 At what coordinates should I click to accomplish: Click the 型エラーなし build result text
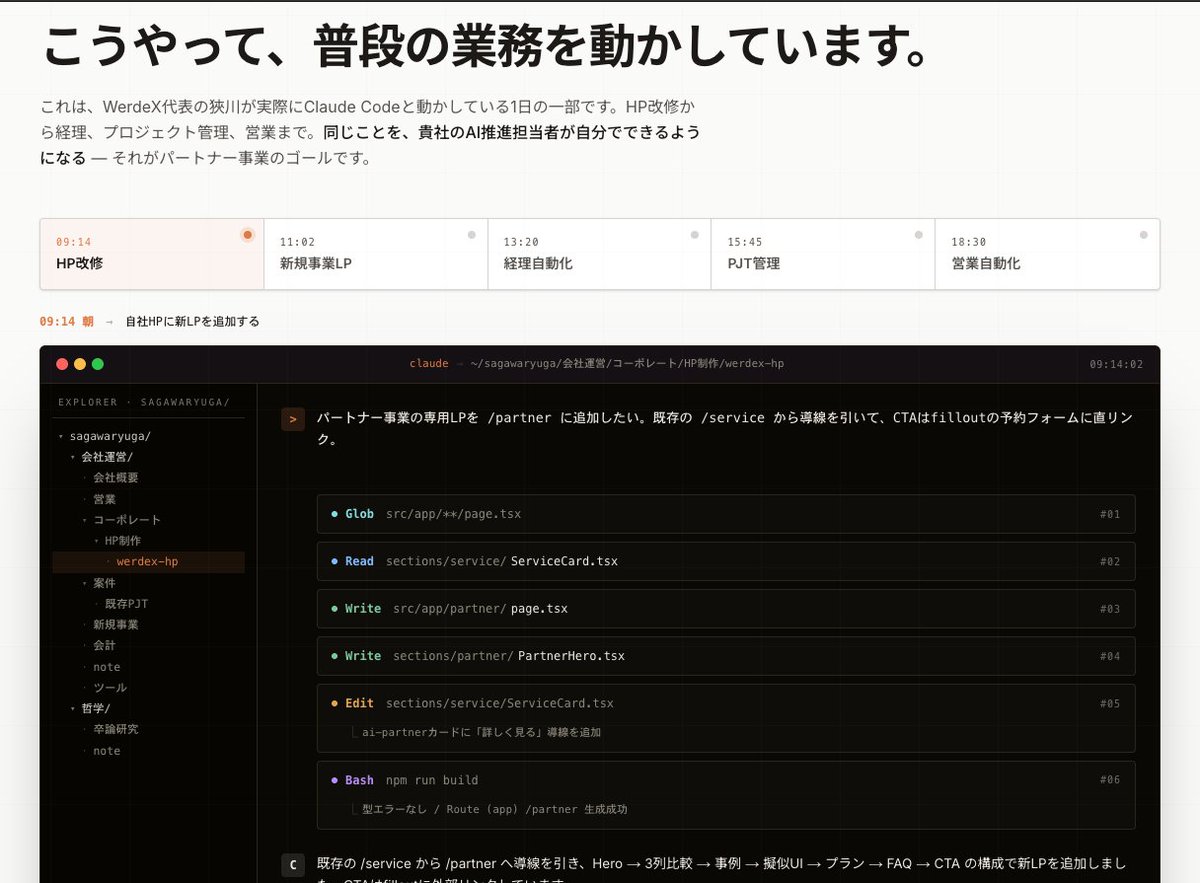(x=494, y=809)
